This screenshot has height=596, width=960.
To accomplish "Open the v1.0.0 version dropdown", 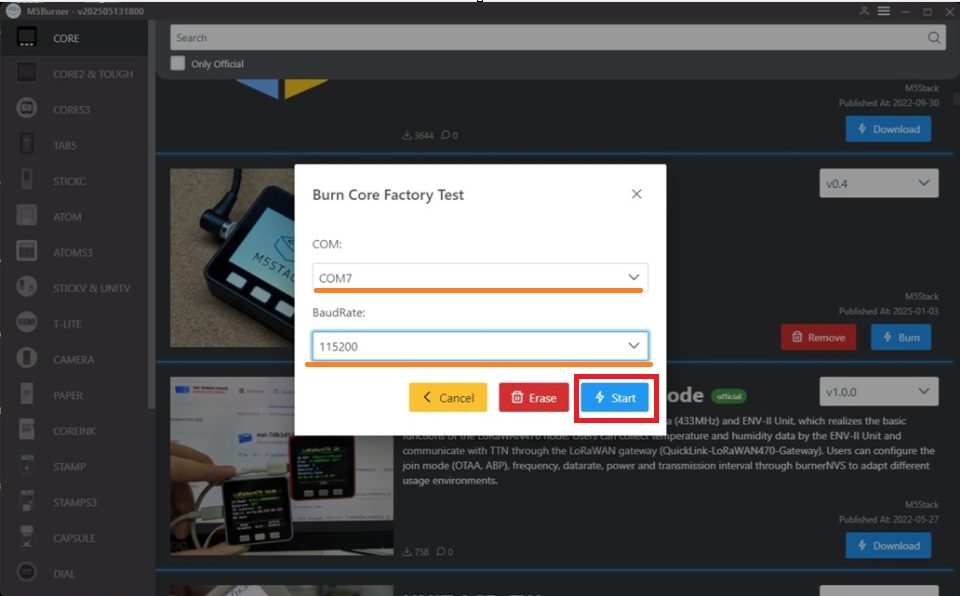I will click(879, 391).
